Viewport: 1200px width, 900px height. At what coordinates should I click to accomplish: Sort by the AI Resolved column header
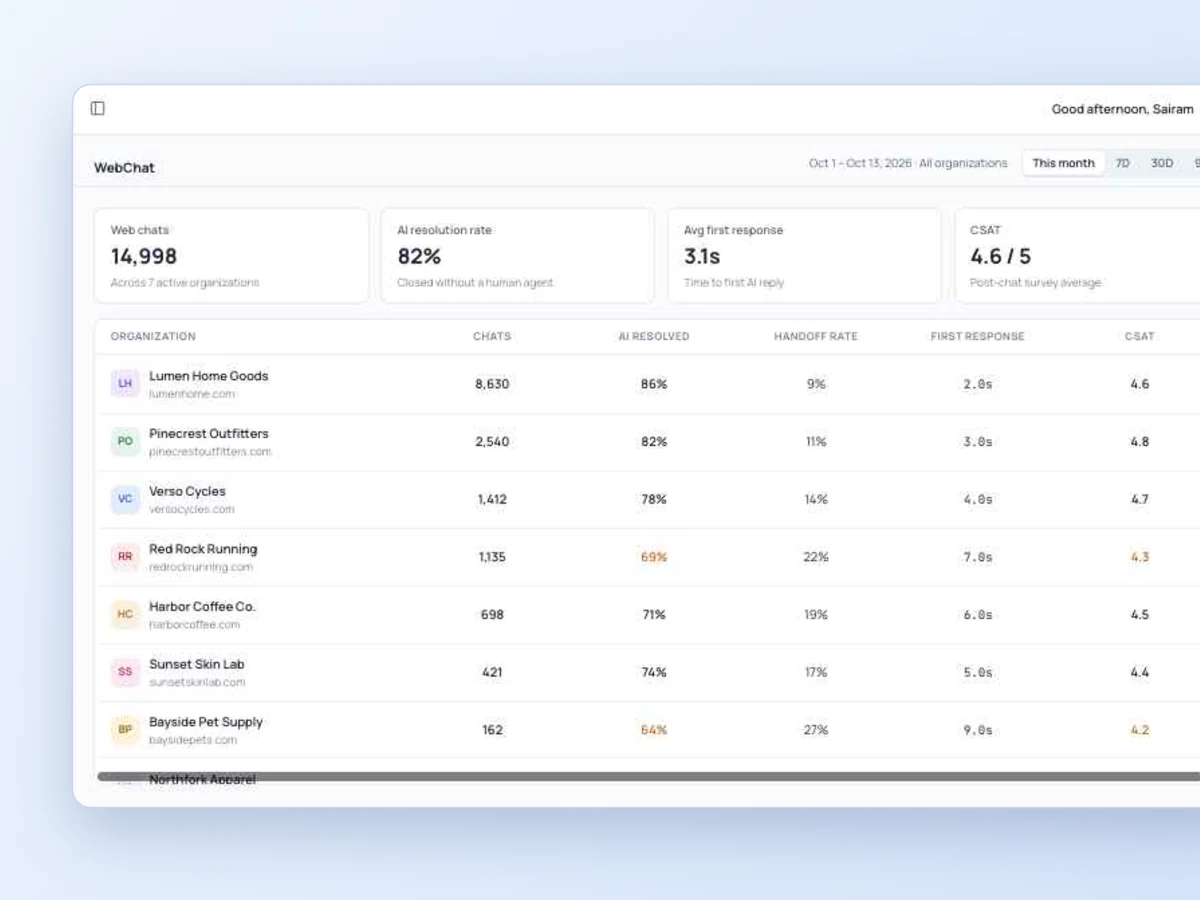(654, 336)
